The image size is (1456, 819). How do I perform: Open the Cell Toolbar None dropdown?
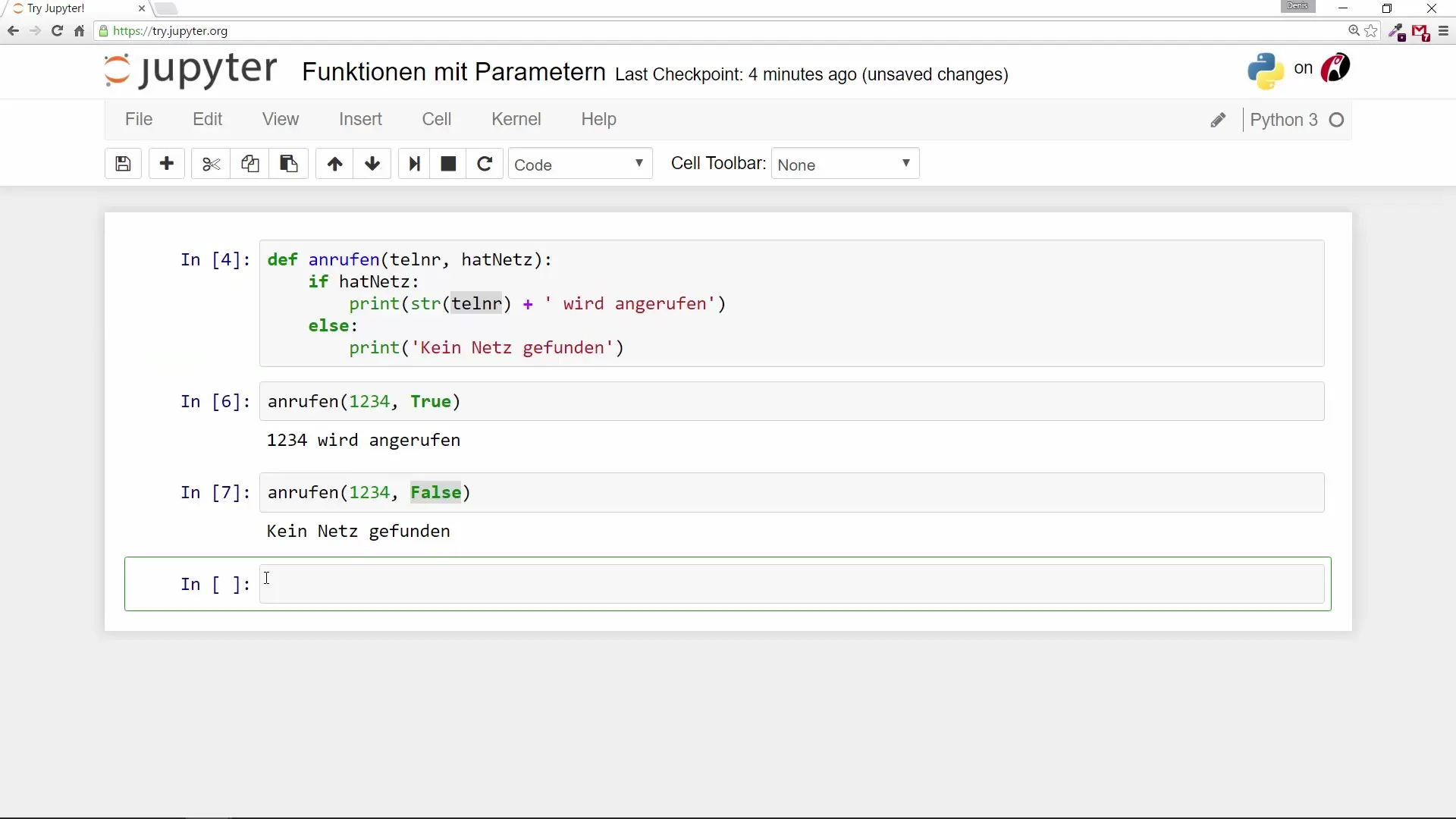click(x=845, y=164)
